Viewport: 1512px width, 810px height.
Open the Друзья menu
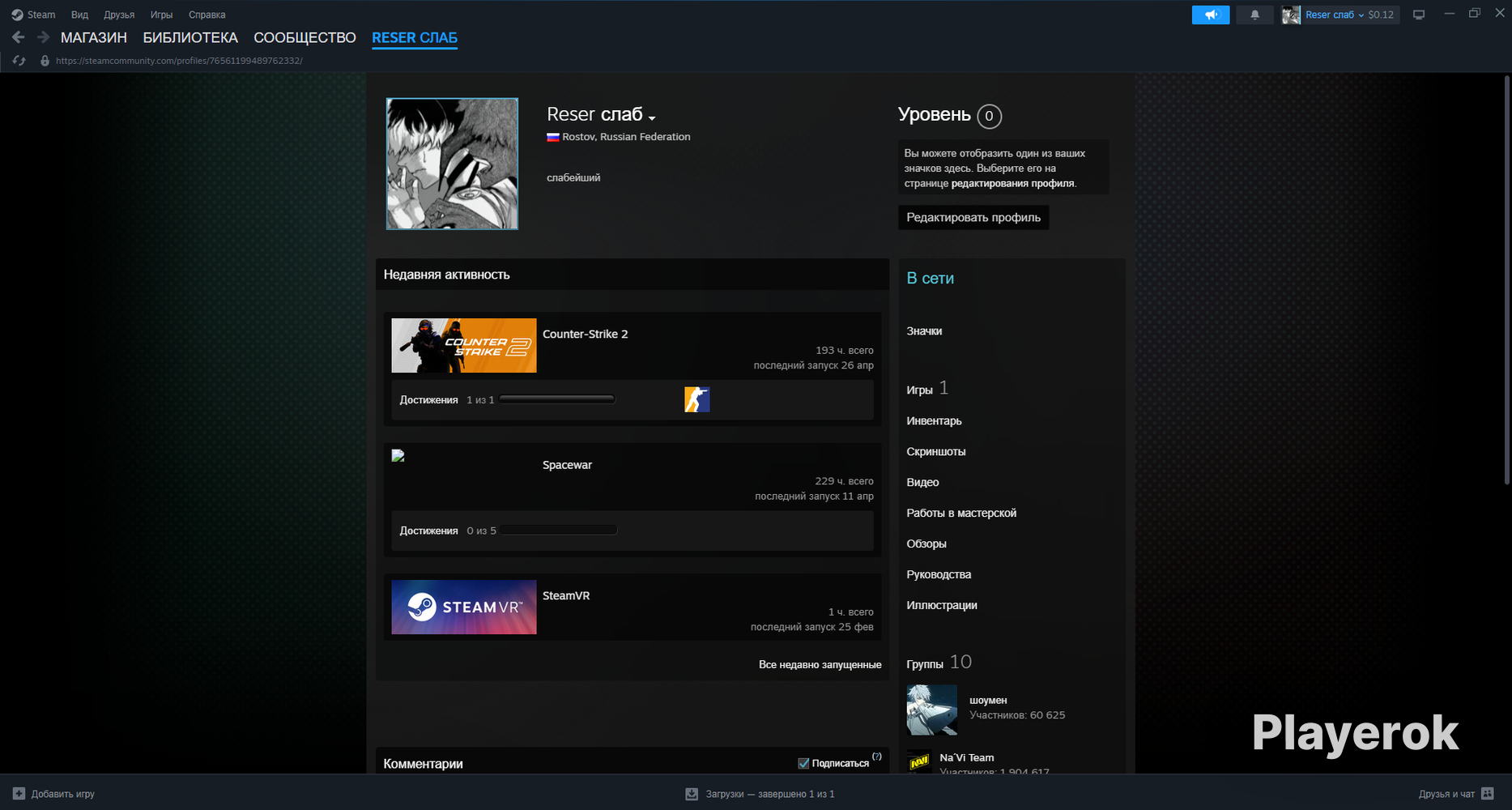tap(119, 15)
